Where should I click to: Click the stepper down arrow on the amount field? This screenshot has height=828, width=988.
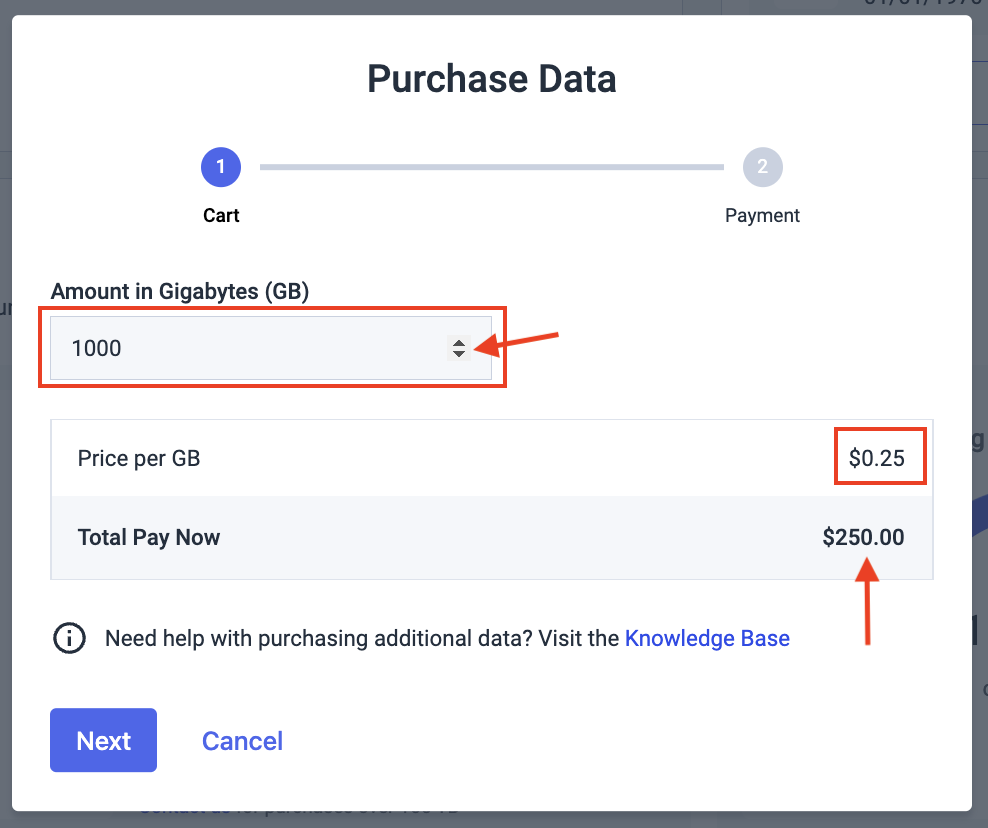(459, 354)
